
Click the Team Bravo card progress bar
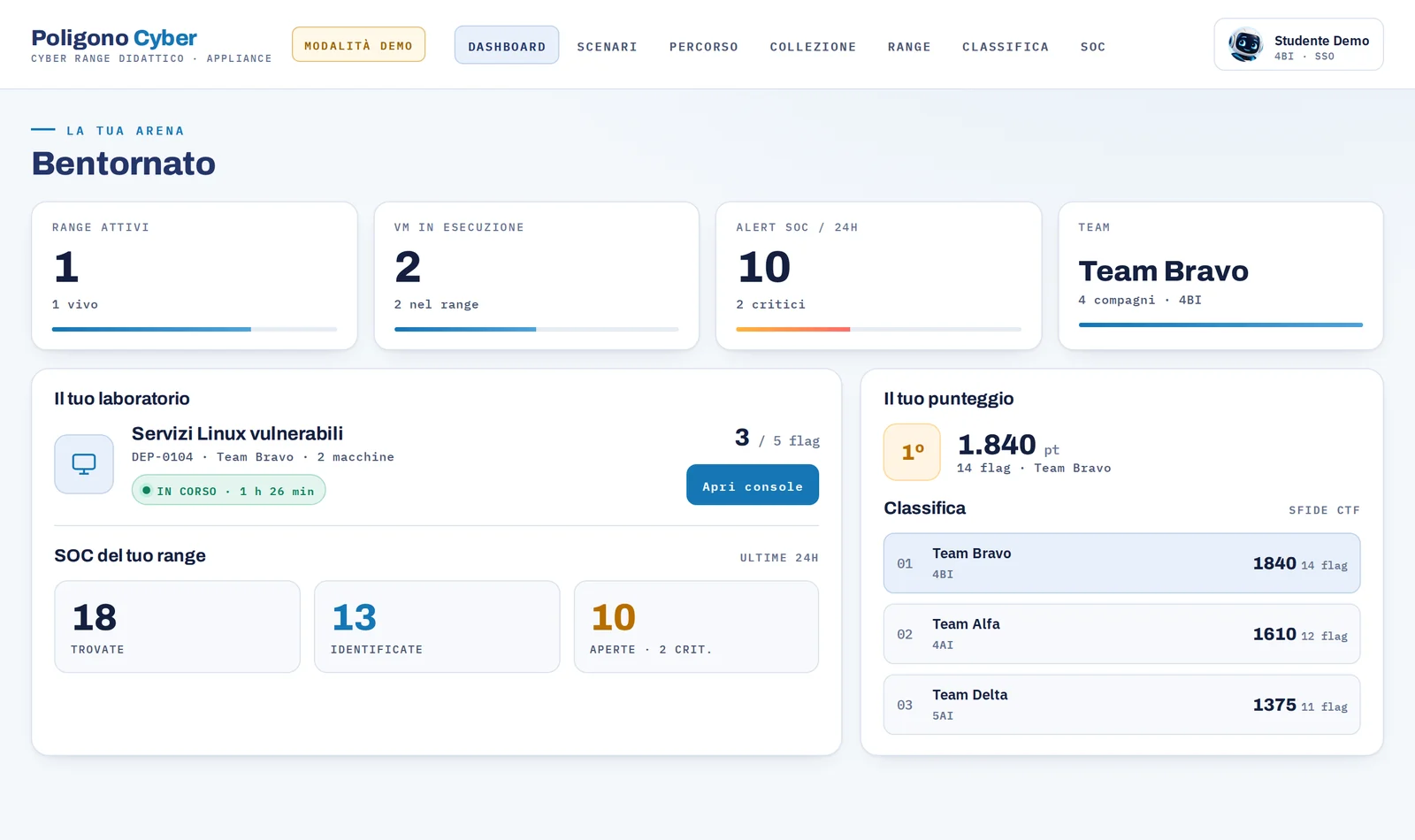[1220, 325]
